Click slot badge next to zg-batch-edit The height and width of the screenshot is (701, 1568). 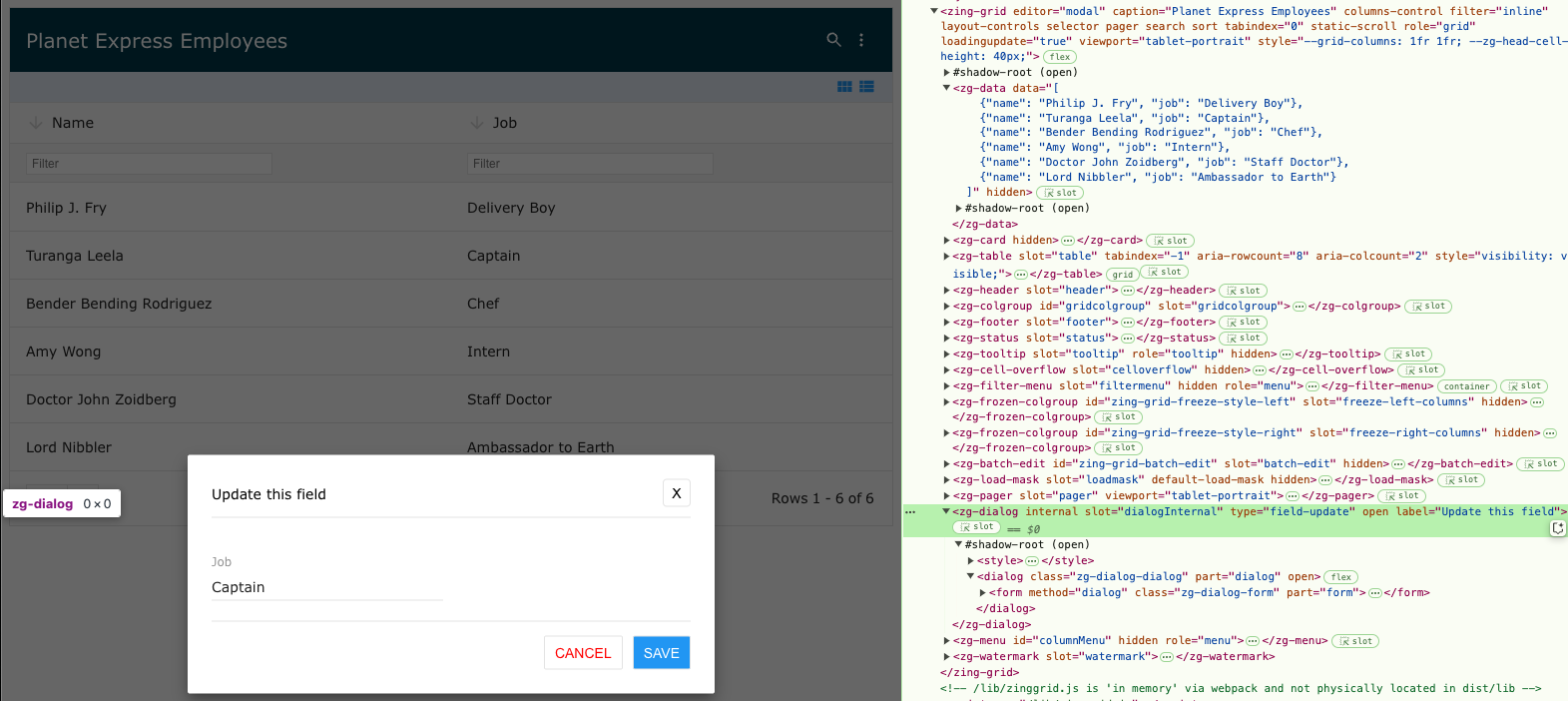point(1540,464)
